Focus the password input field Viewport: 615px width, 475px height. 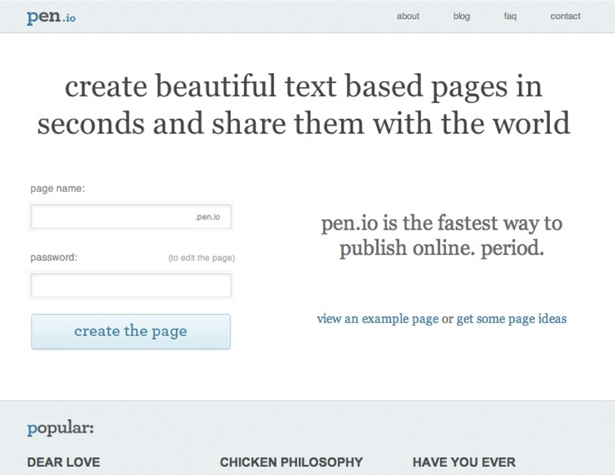tap(131, 285)
